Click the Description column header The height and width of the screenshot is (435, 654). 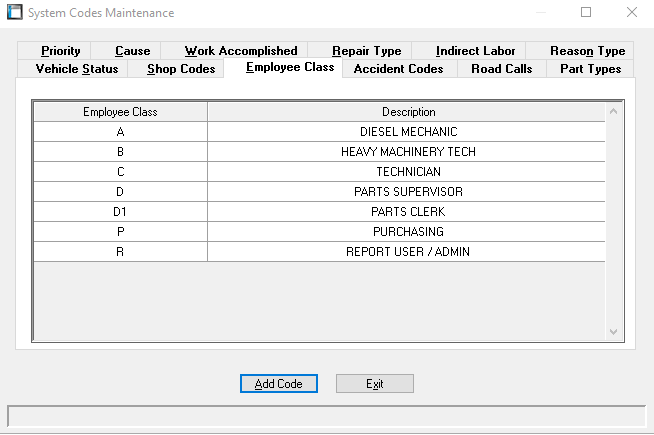407,112
